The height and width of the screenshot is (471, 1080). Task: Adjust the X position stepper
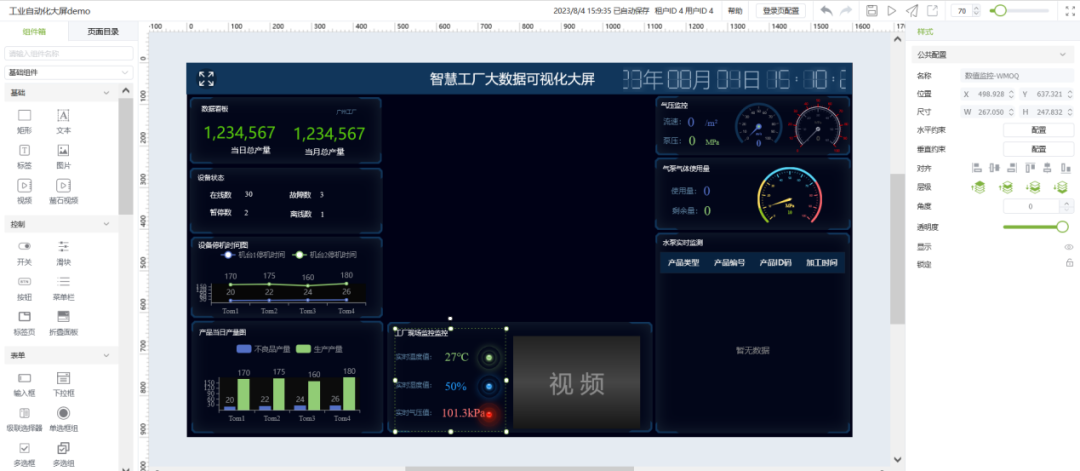(1010, 94)
